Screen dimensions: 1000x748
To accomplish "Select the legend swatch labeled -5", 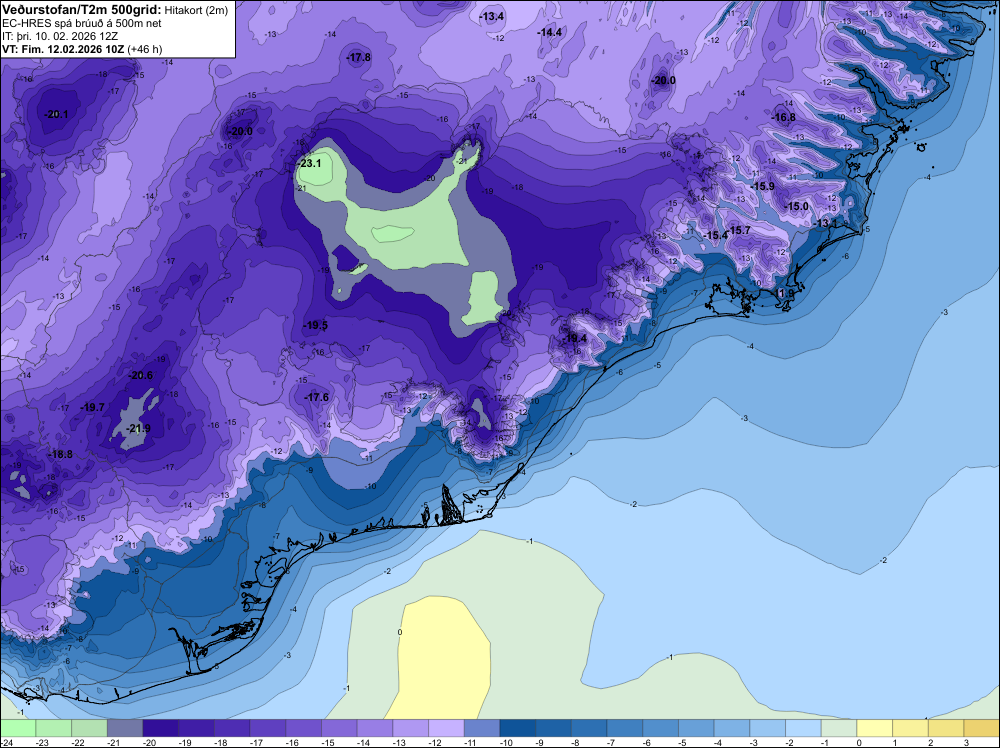I will coord(696,728).
